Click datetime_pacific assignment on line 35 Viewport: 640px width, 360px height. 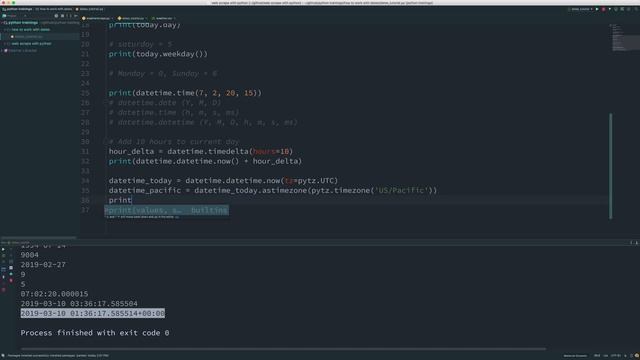[273, 191]
